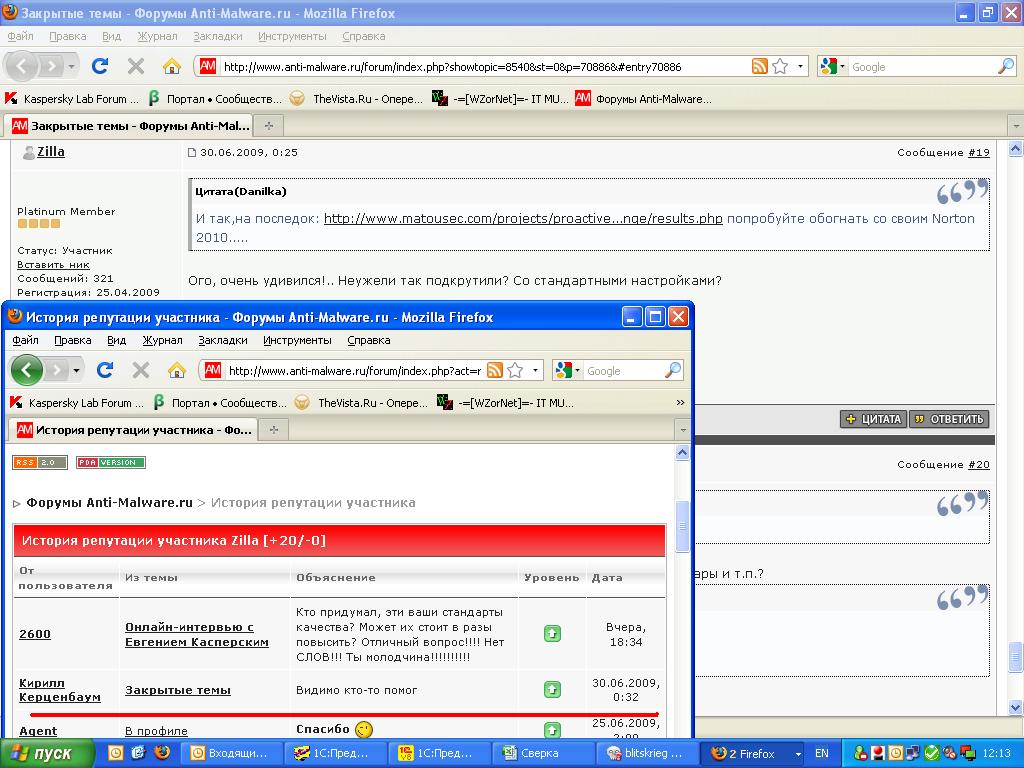Expand the address bar history dropdown in the front window
1024x768 pixels.
(535, 370)
